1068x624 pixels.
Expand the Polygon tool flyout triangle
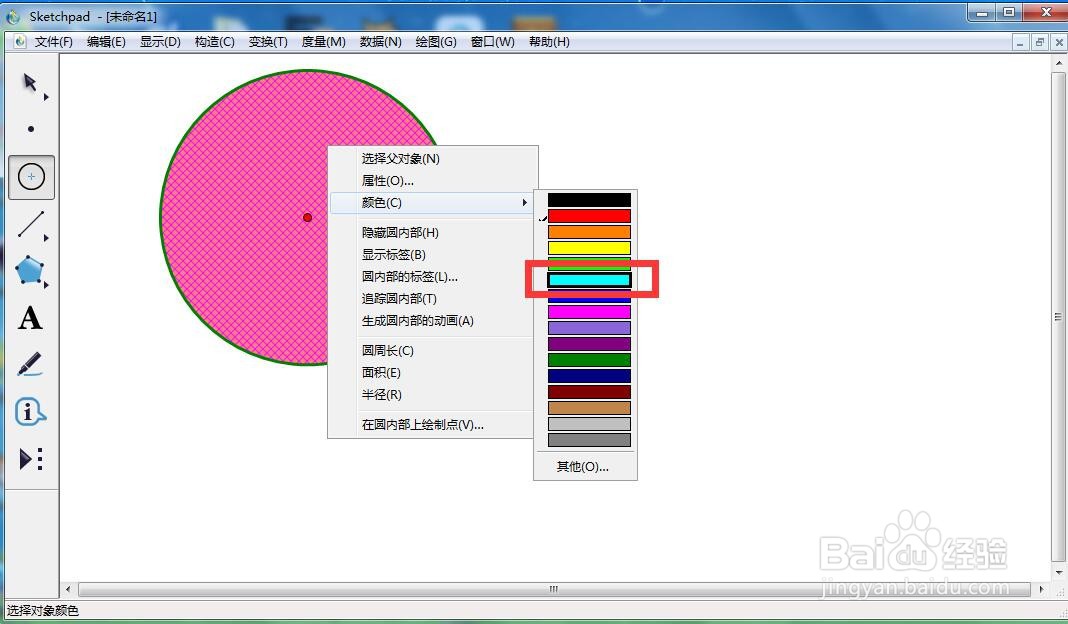click(46, 285)
